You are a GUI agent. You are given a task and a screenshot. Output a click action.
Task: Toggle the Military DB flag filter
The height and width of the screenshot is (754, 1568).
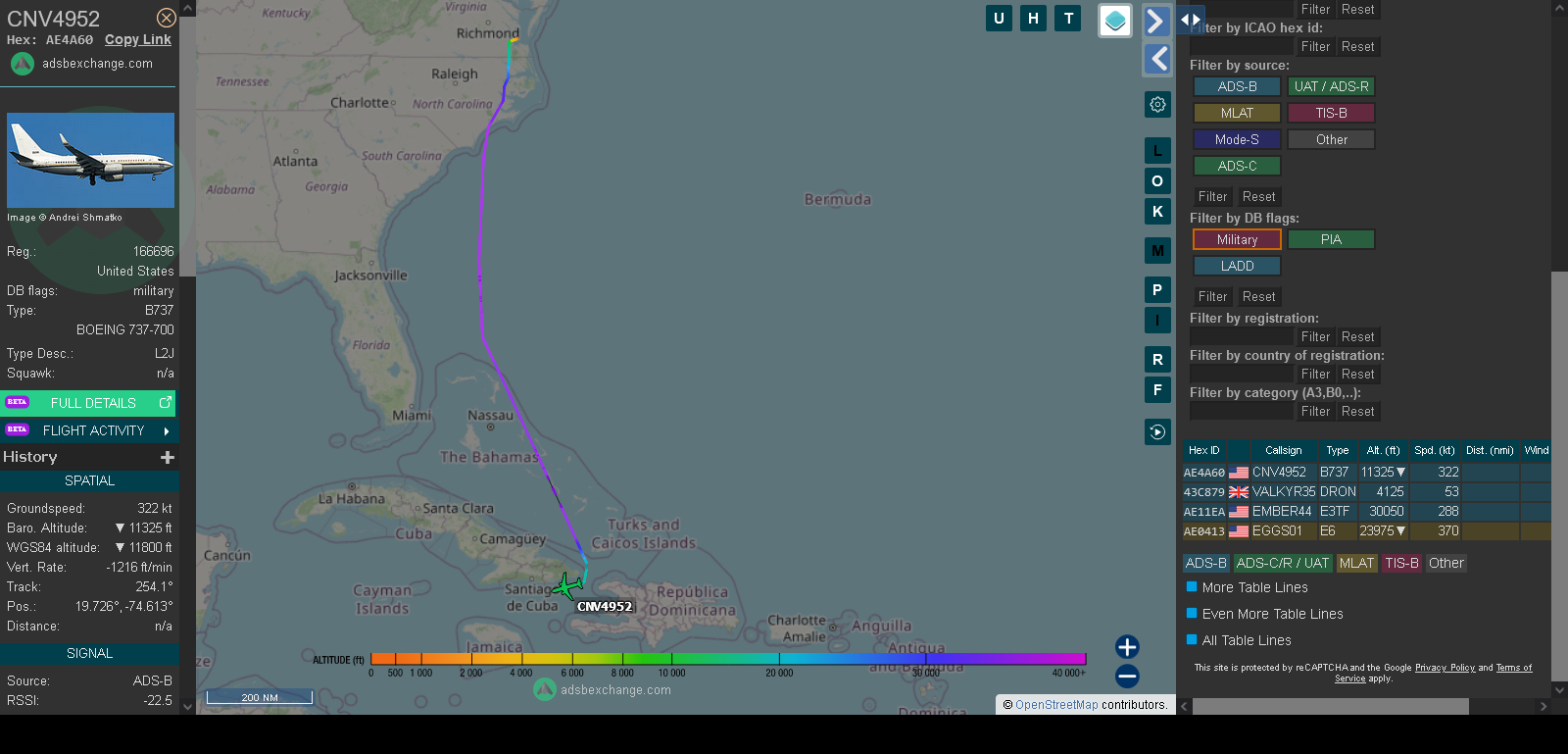1237,239
